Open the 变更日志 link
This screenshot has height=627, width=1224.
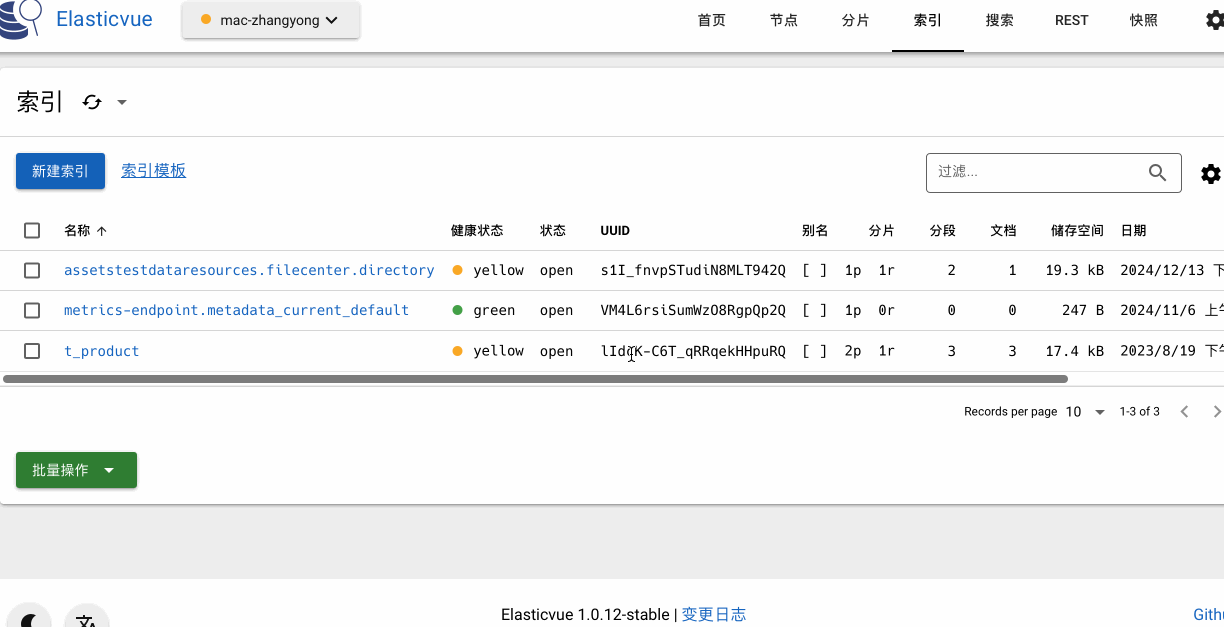[713, 614]
